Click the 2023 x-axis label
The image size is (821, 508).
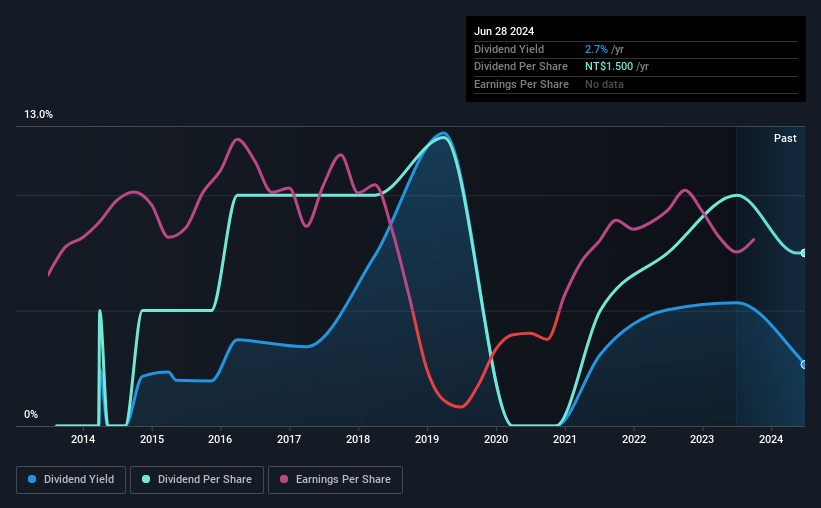click(702, 439)
